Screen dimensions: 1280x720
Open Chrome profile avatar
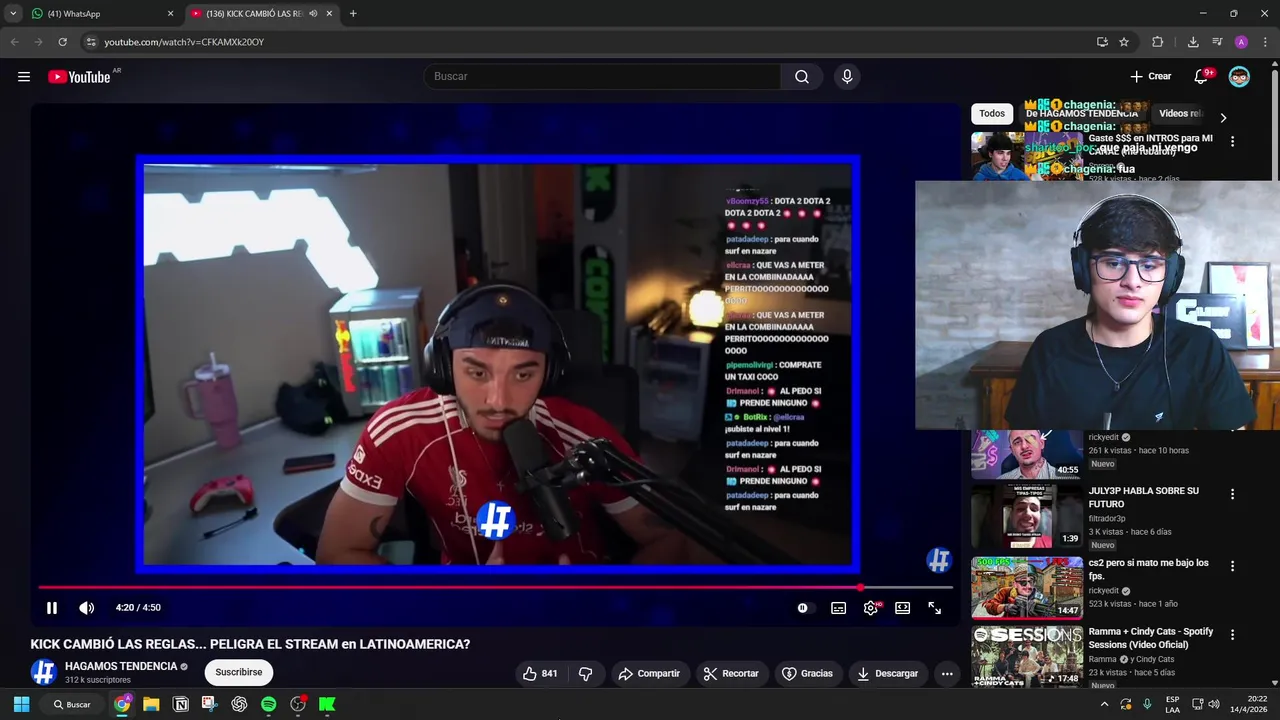[x=1241, y=42]
